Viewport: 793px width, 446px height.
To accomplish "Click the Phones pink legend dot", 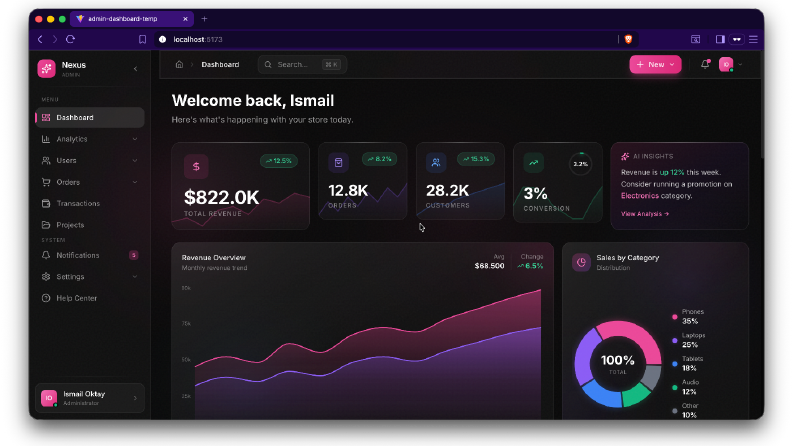I will click(674, 317).
